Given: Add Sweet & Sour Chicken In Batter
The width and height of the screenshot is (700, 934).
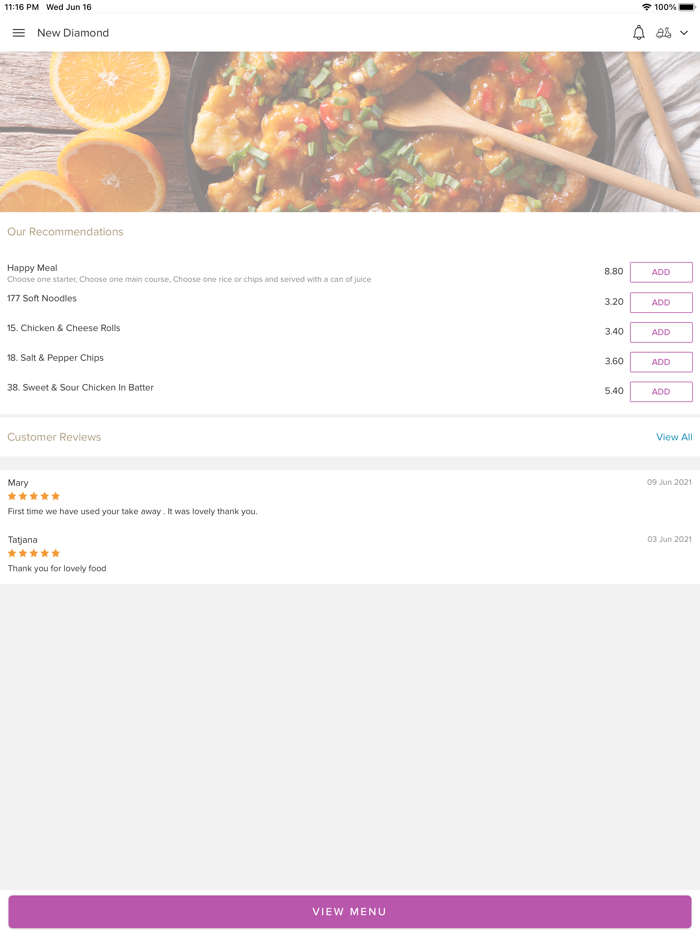Looking at the screenshot, I should (660, 392).
